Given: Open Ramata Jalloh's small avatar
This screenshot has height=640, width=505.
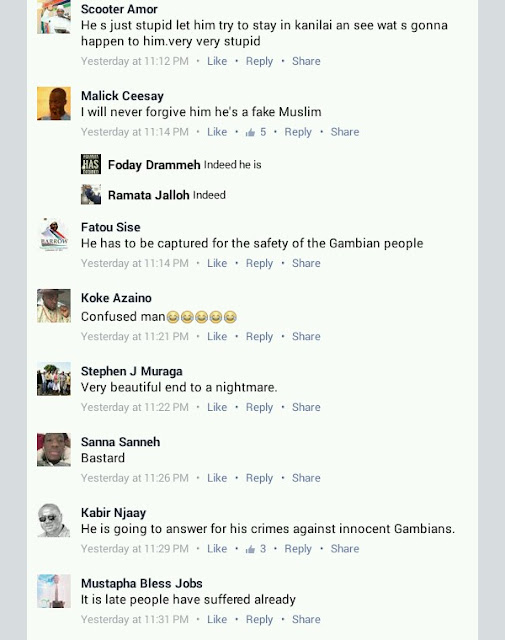Looking at the screenshot, I should pos(91,194).
